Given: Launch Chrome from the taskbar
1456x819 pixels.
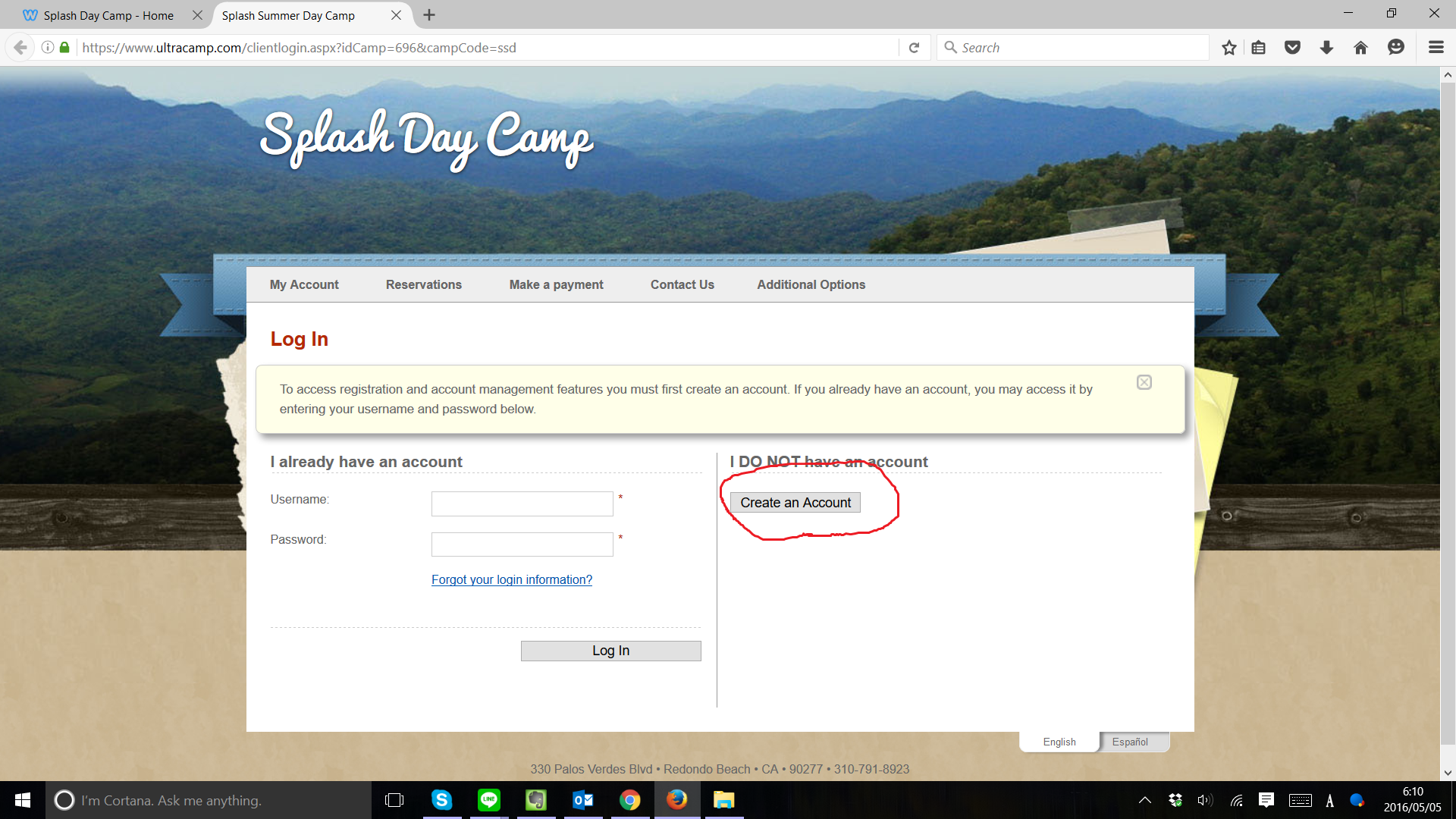Looking at the screenshot, I should click(x=629, y=800).
